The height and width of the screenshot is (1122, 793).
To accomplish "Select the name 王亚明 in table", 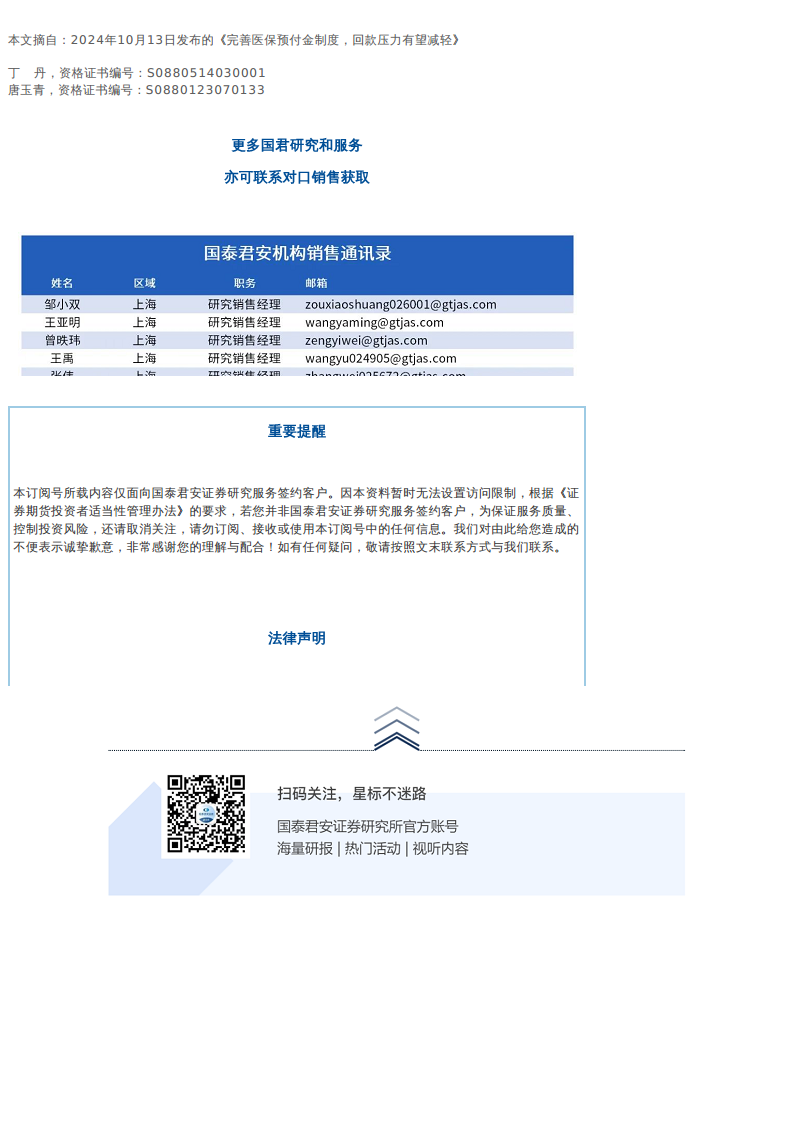I will (62, 323).
